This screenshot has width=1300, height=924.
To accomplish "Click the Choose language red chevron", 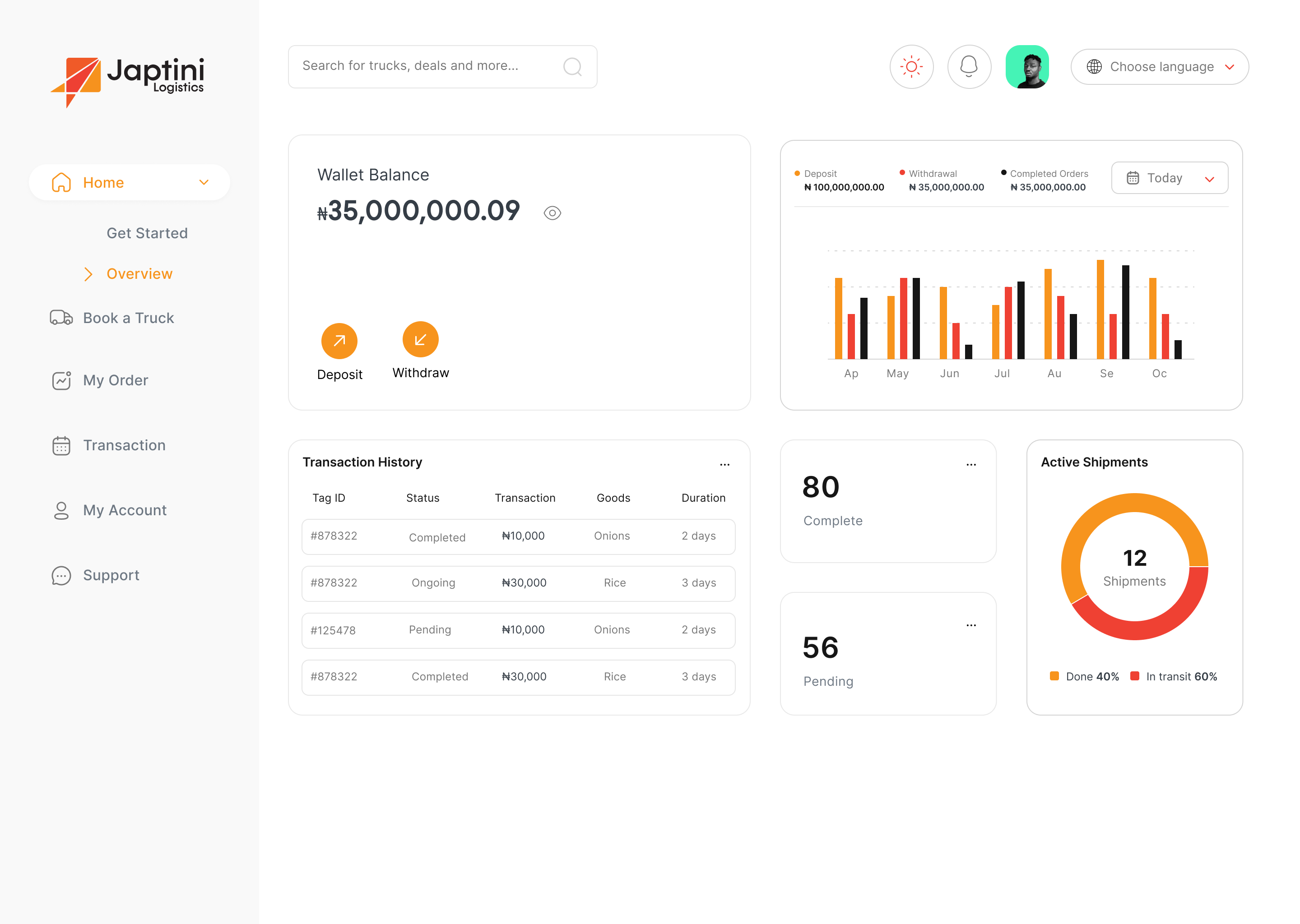I will [1230, 67].
